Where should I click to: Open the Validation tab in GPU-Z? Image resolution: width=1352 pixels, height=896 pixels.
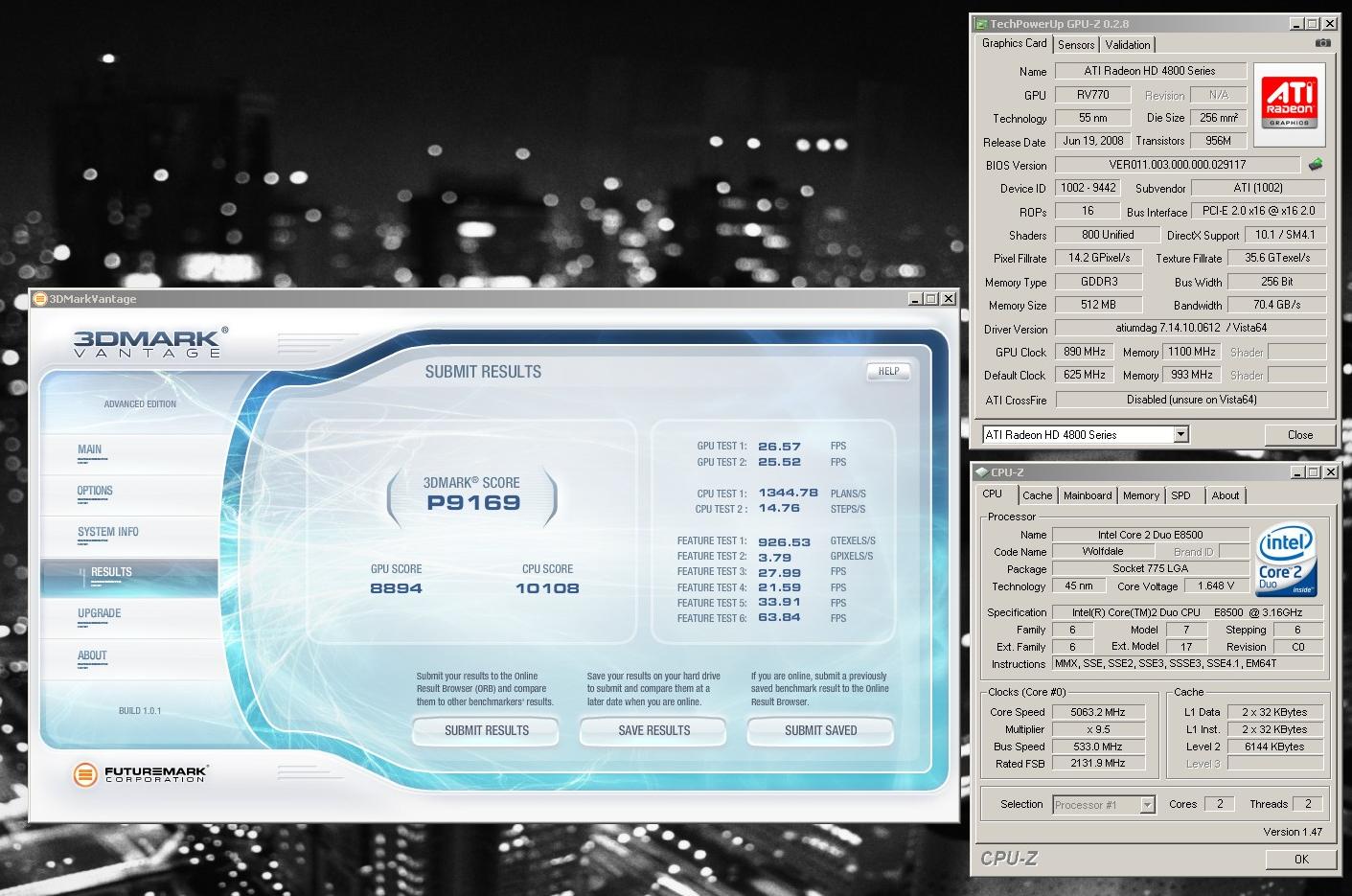pos(1128,45)
